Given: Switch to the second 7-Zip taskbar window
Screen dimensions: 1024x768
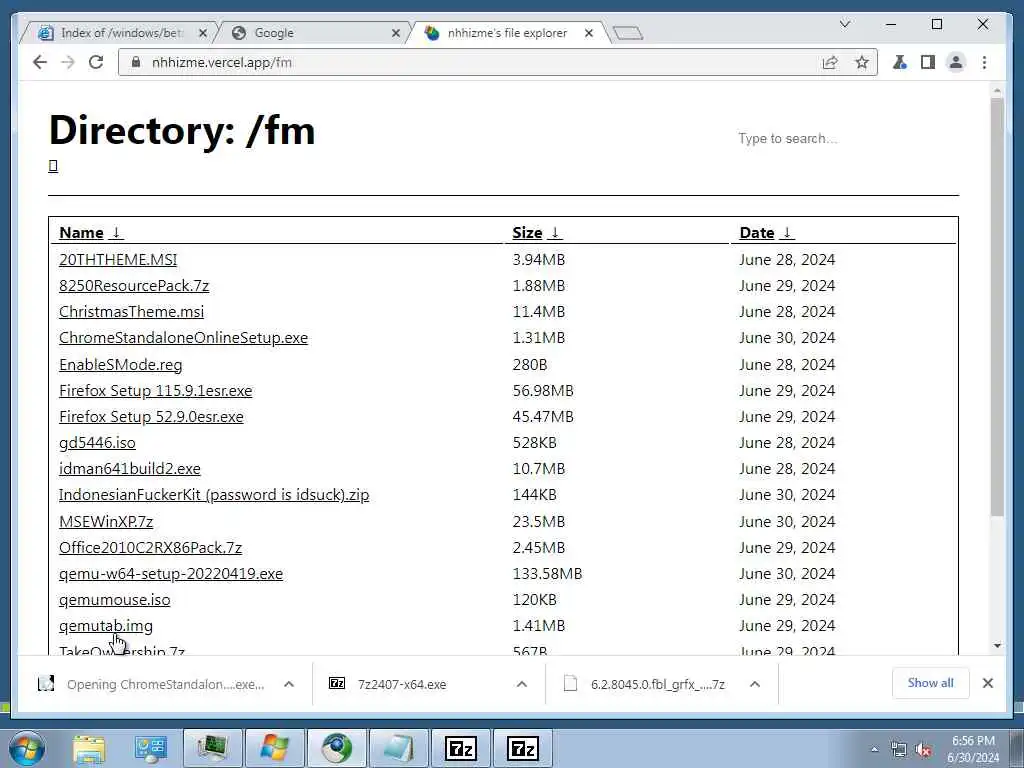Looking at the screenshot, I should coord(522,748).
